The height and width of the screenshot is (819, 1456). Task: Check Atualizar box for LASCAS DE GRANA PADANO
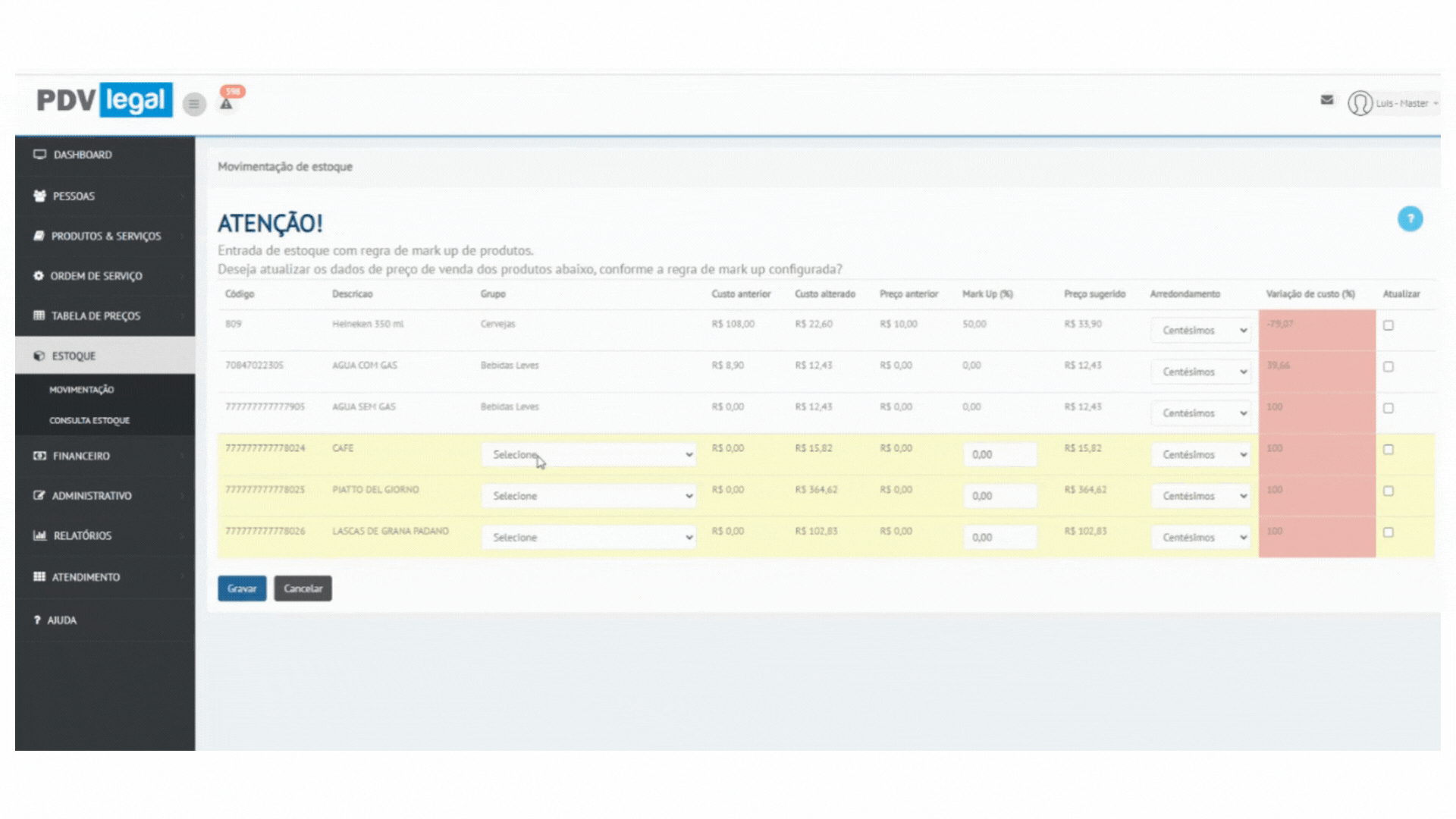[x=1388, y=532]
